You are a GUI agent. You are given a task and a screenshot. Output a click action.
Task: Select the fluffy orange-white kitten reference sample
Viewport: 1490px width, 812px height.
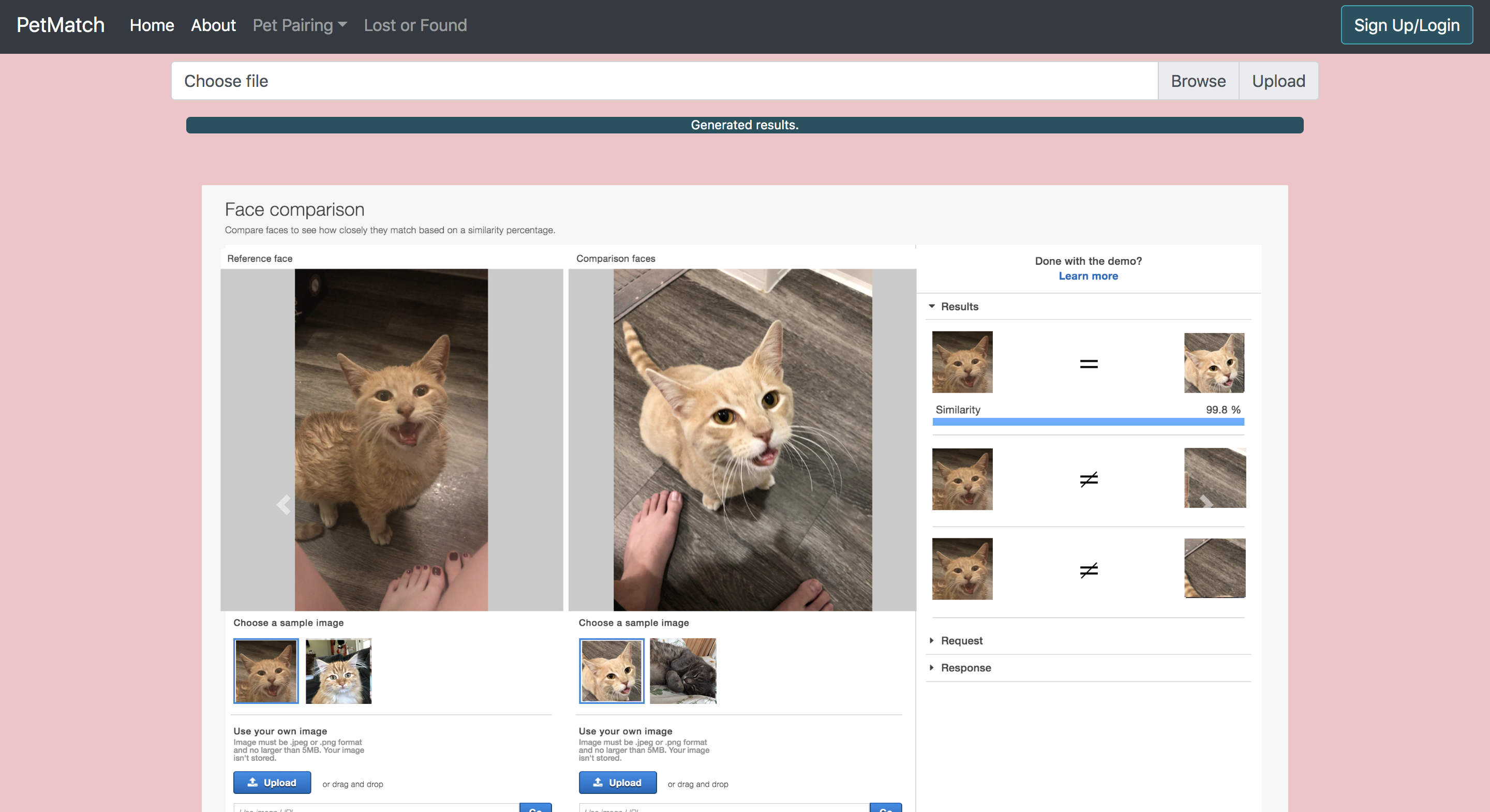pyautogui.click(x=338, y=671)
